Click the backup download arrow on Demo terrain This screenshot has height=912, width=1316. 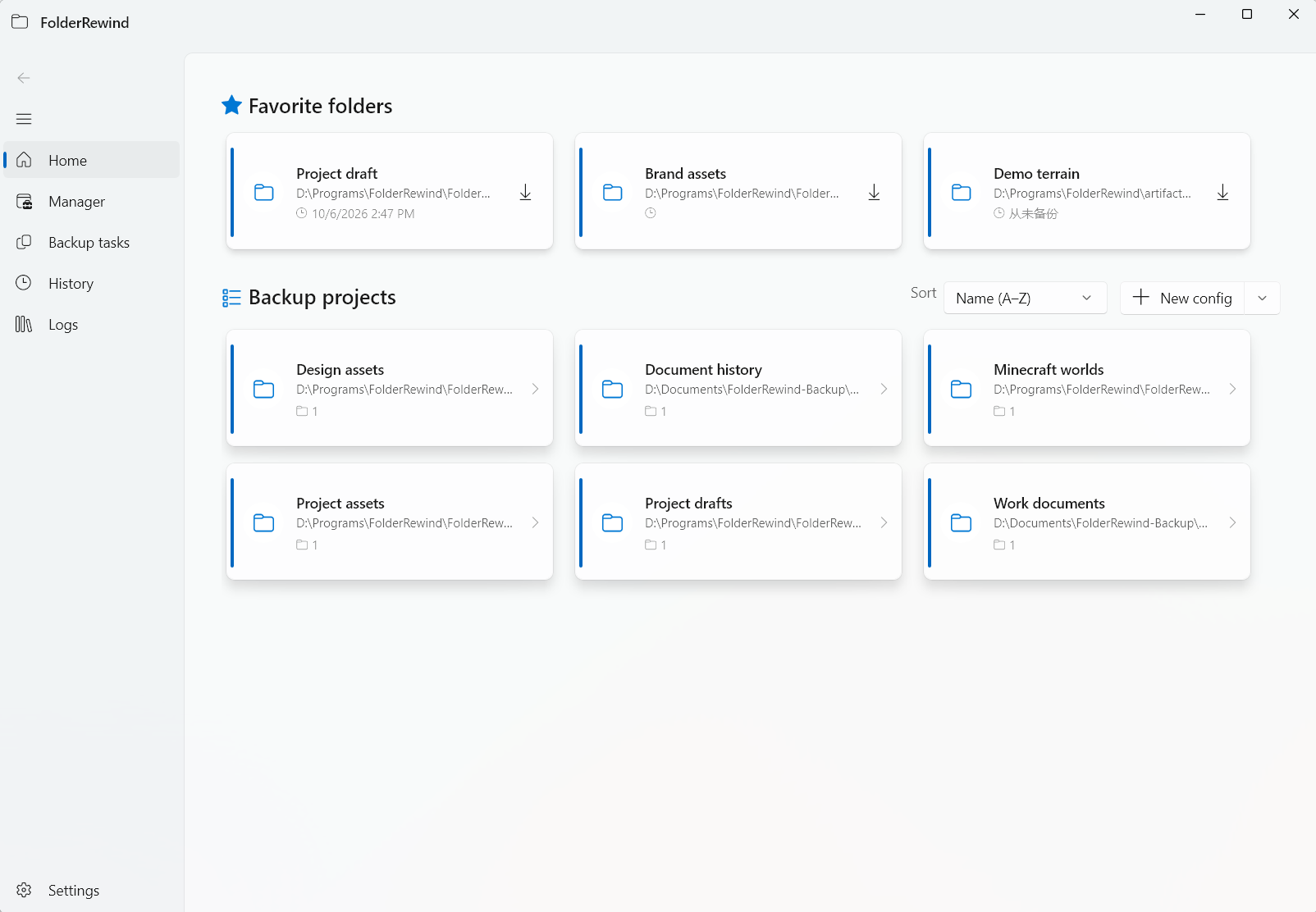[x=1222, y=192]
